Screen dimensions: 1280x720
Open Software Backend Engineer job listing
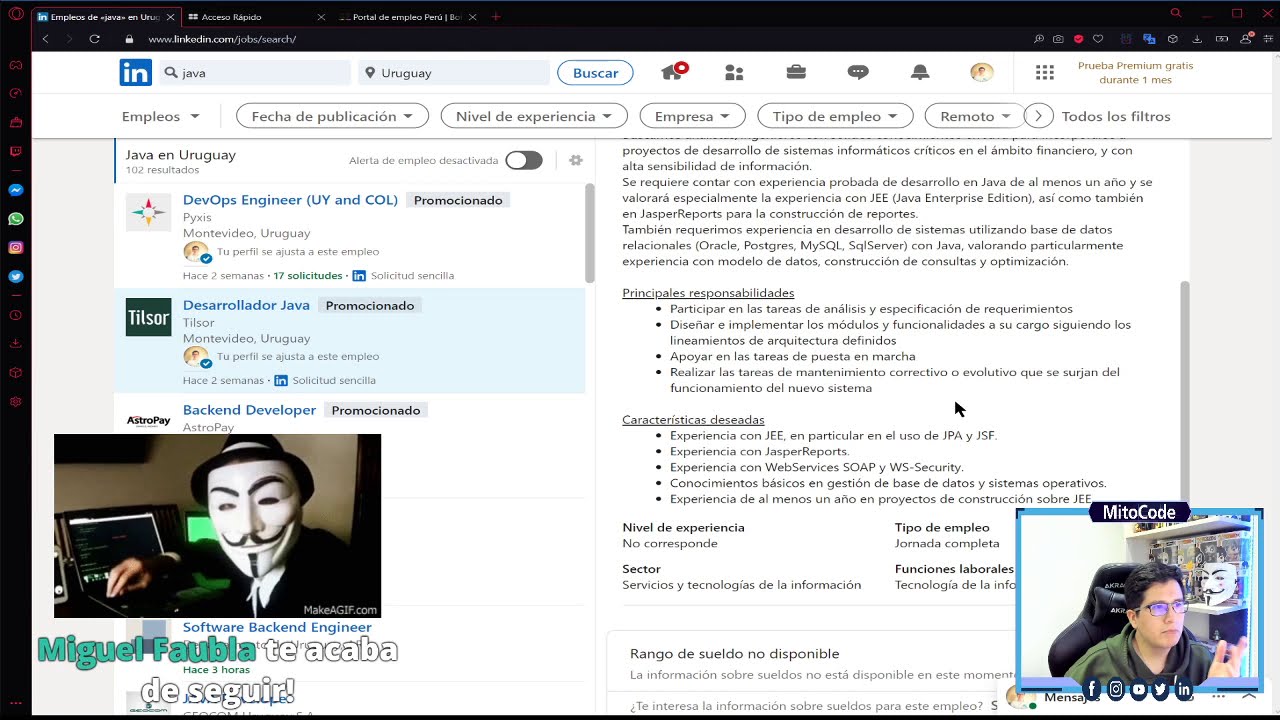[x=277, y=627]
